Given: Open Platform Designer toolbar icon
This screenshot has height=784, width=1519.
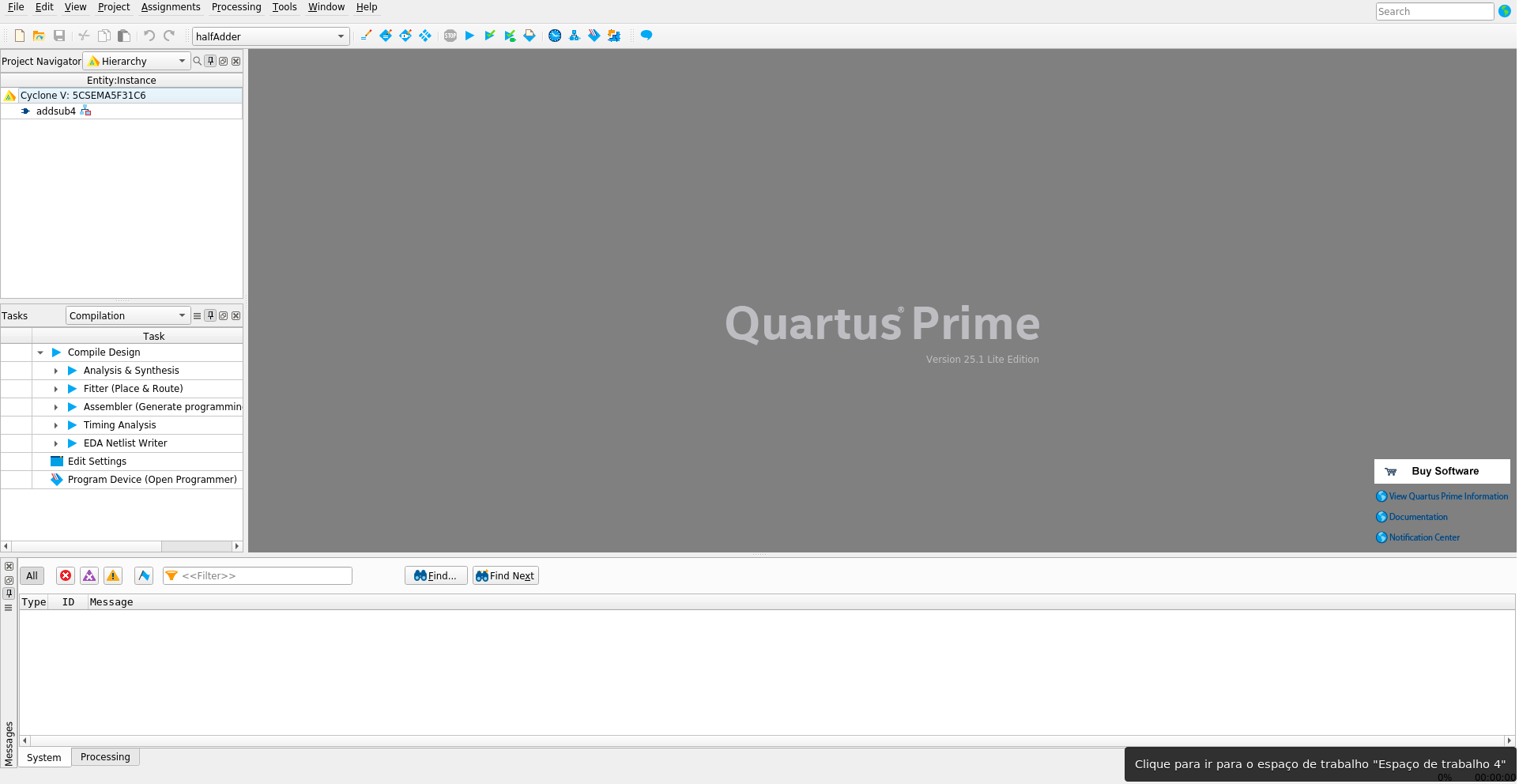Looking at the screenshot, I should click(x=614, y=36).
